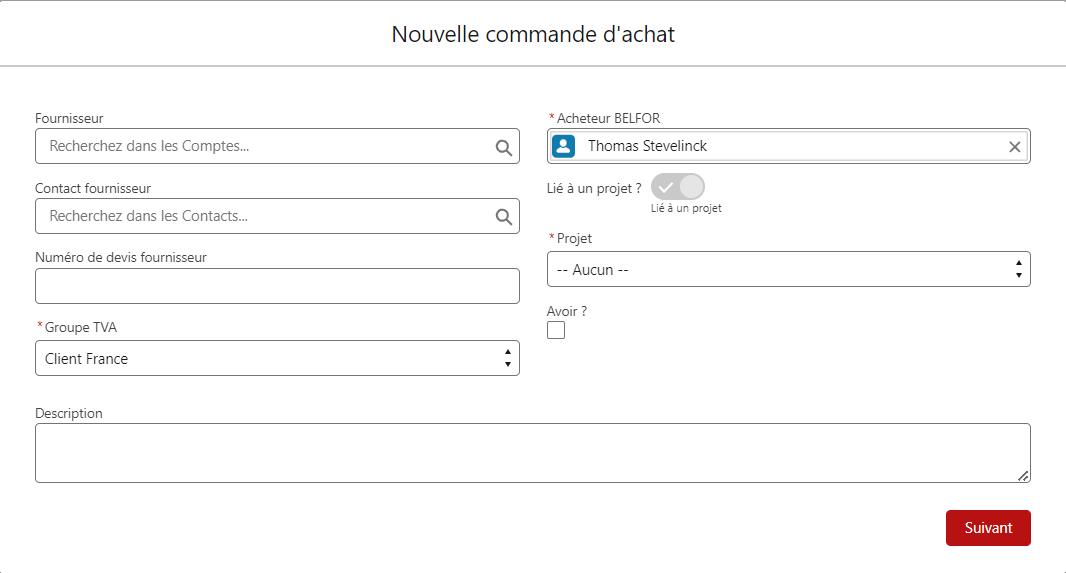Click the arrows icon on the Projet select

pyautogui.click(x=1018, y=269)
